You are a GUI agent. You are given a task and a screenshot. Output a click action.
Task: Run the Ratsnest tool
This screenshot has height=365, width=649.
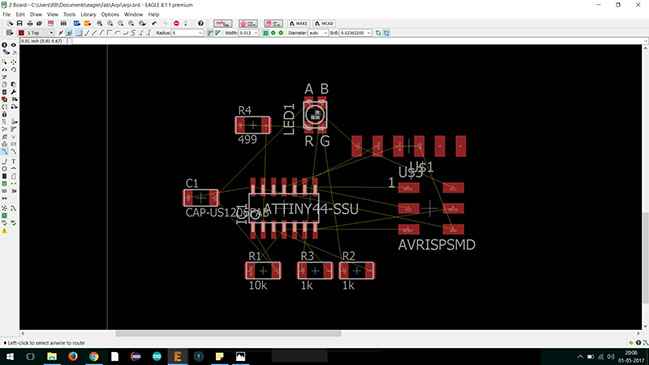(5, 208)
